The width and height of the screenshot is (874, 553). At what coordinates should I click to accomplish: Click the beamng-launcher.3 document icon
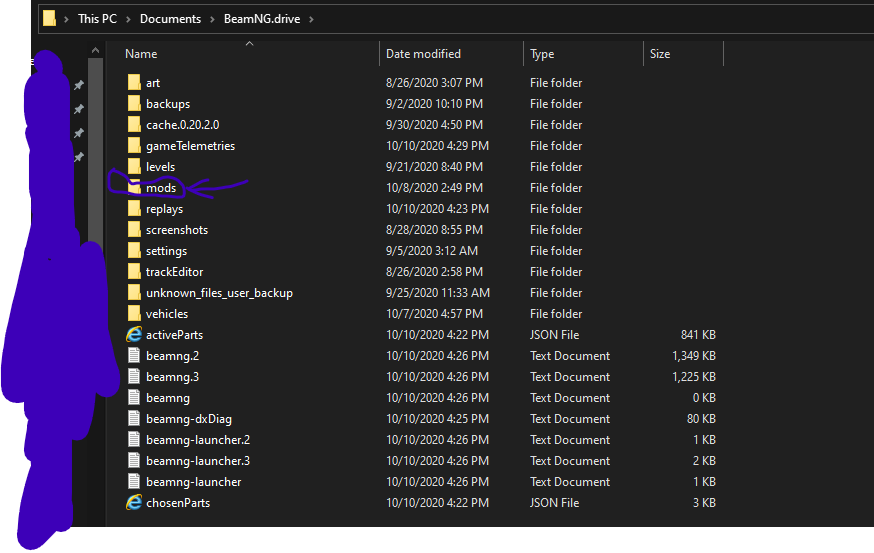(x=134, y=460)
